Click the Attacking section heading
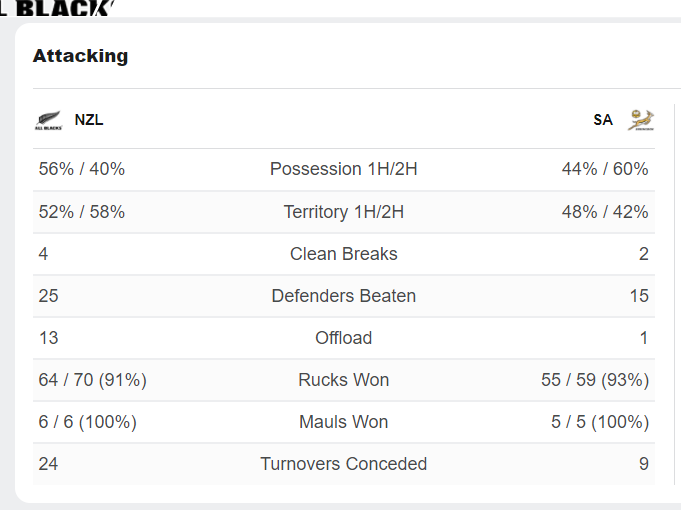 point(80,56)
